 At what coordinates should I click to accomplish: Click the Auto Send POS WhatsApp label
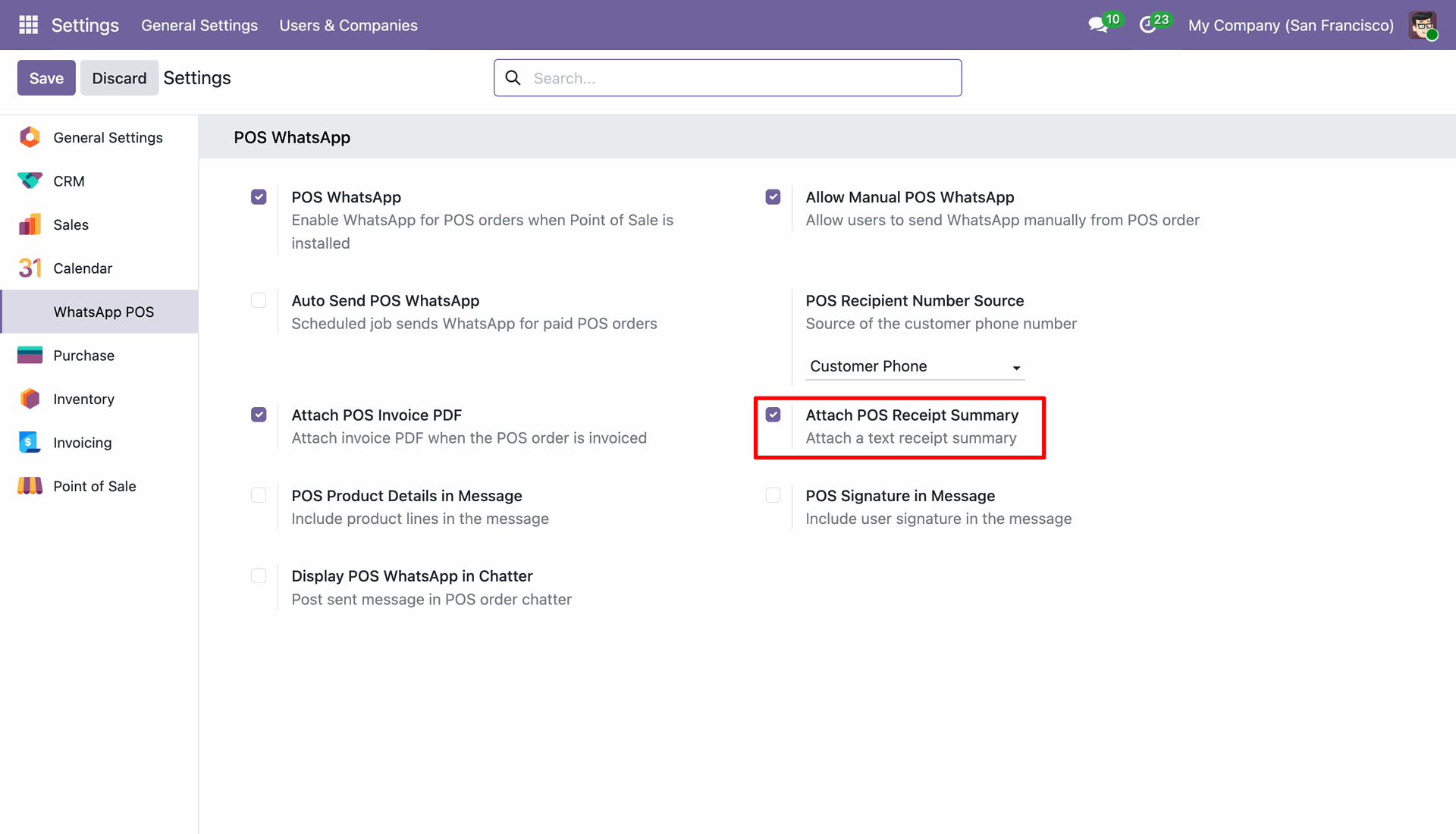click(385, 300)
